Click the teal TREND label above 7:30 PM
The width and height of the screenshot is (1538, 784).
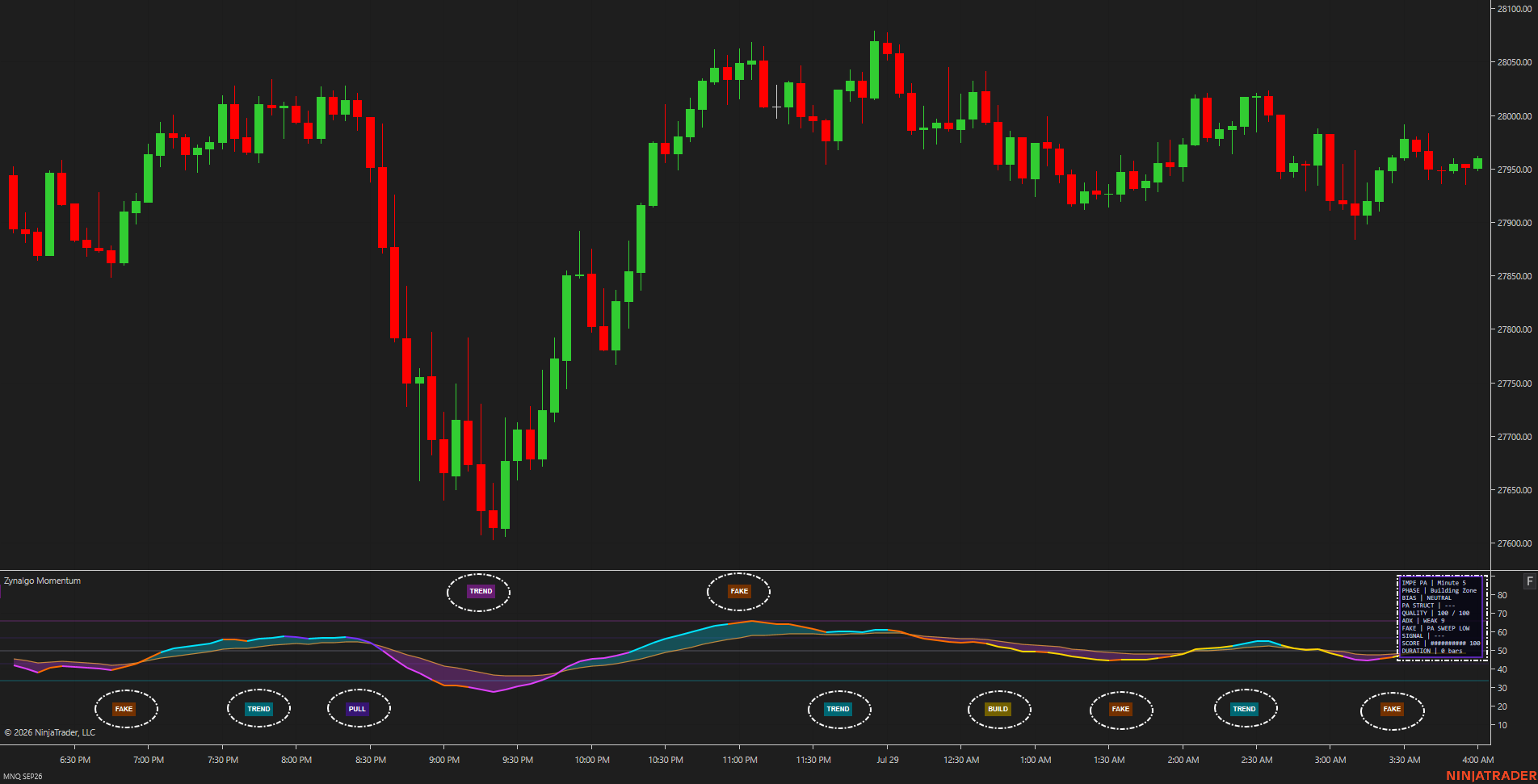pyautogui.click(x=258, y=709)
